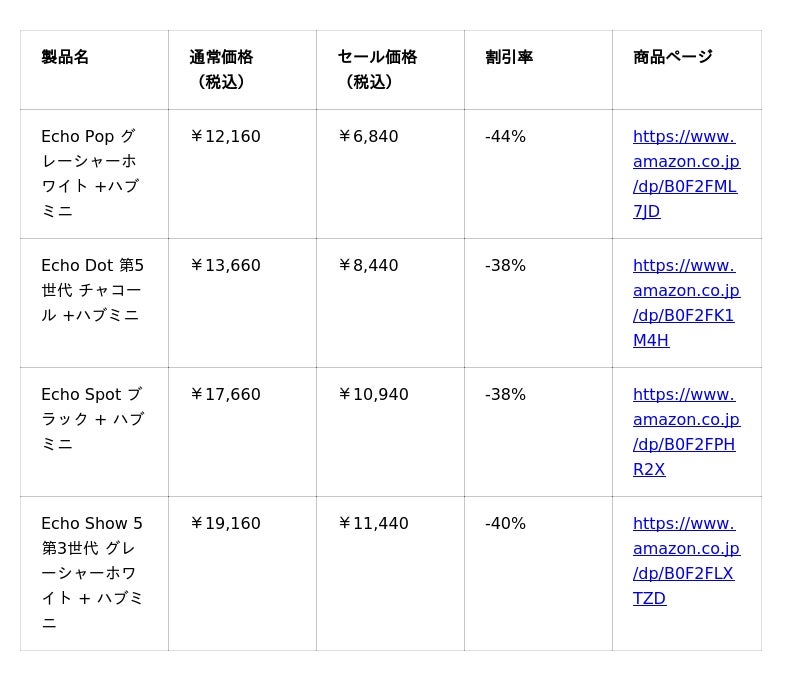
Task: Select the Echo Pop グレーシャーホワイト product name cell
Action: coord(90,173)
